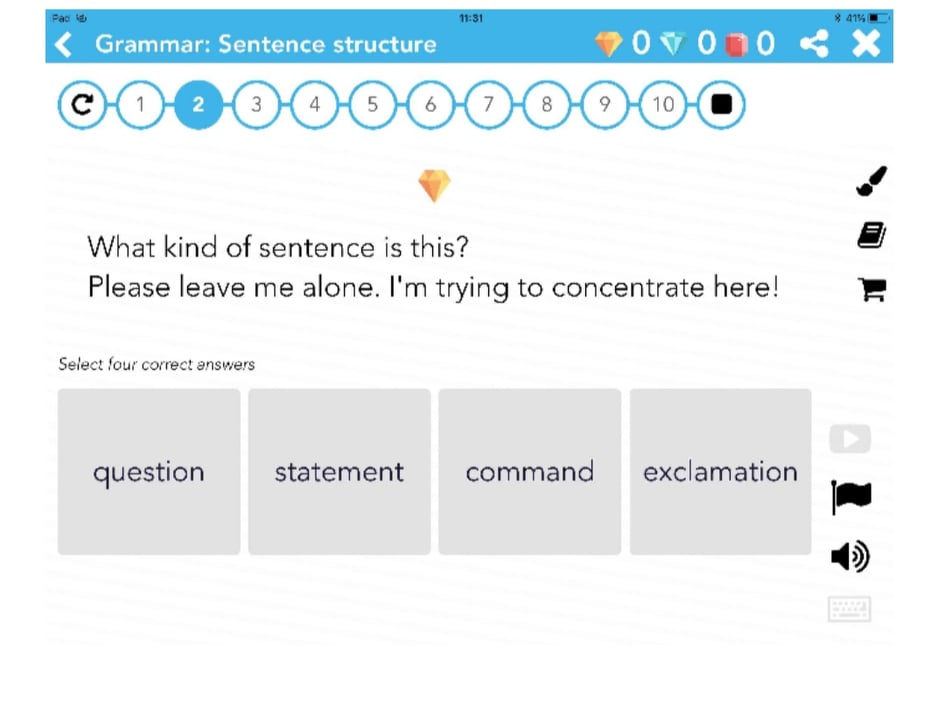Go to question 10 step
Screen dimensions: 945x703
tap(663, 104)
